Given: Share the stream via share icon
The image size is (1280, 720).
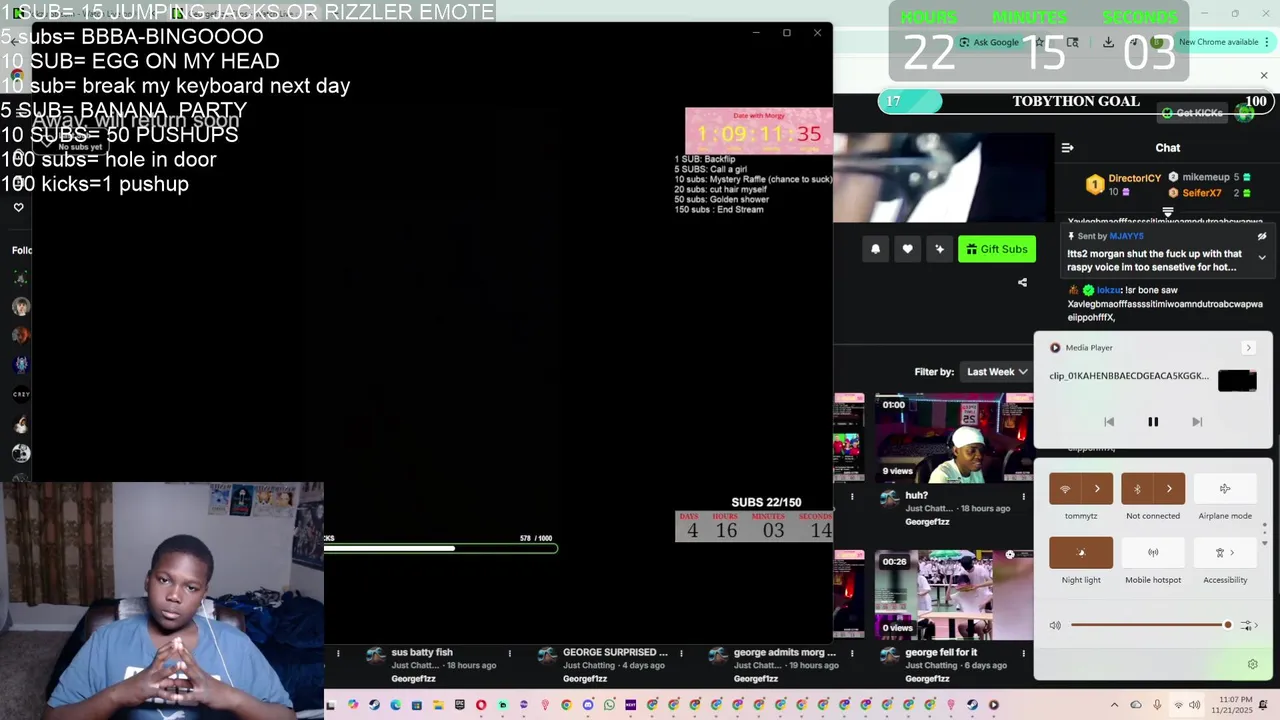Looking at the screenshot, I should 1022,283.
